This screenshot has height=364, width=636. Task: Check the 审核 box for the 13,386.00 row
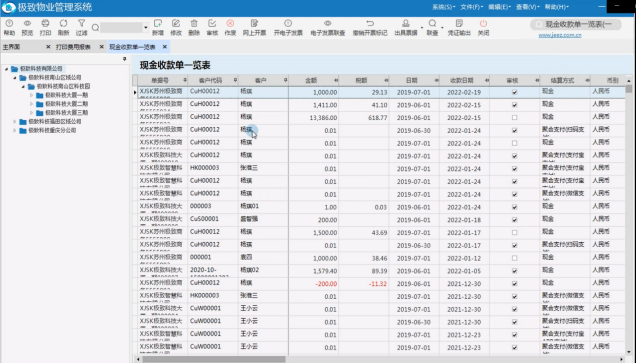pyautogui.click(x=514, y=118)
